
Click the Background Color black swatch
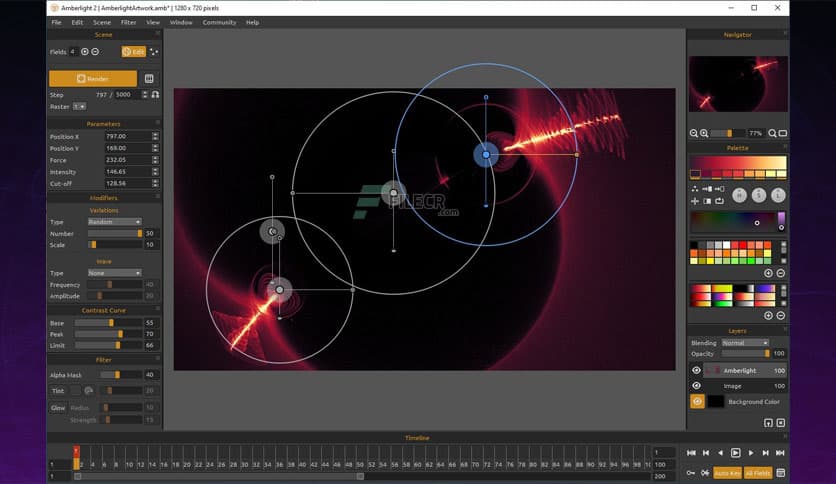[x=716, y=401]
